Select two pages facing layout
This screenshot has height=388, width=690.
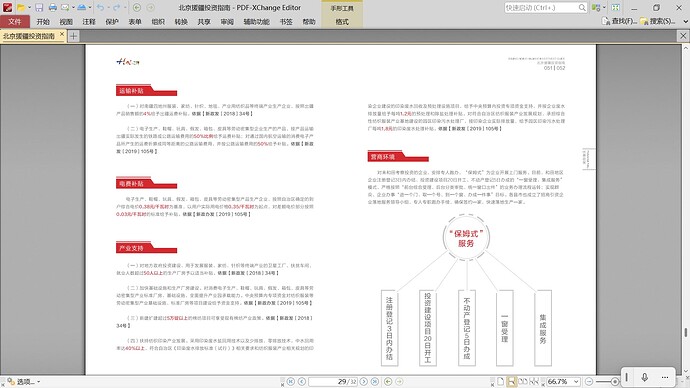pyautogui.click(x=523, y=381)
